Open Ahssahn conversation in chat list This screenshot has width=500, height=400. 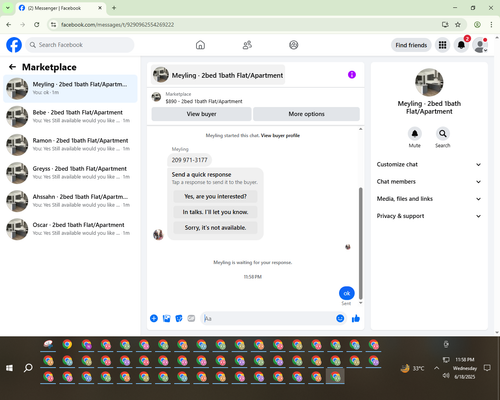tap(70, 201)
